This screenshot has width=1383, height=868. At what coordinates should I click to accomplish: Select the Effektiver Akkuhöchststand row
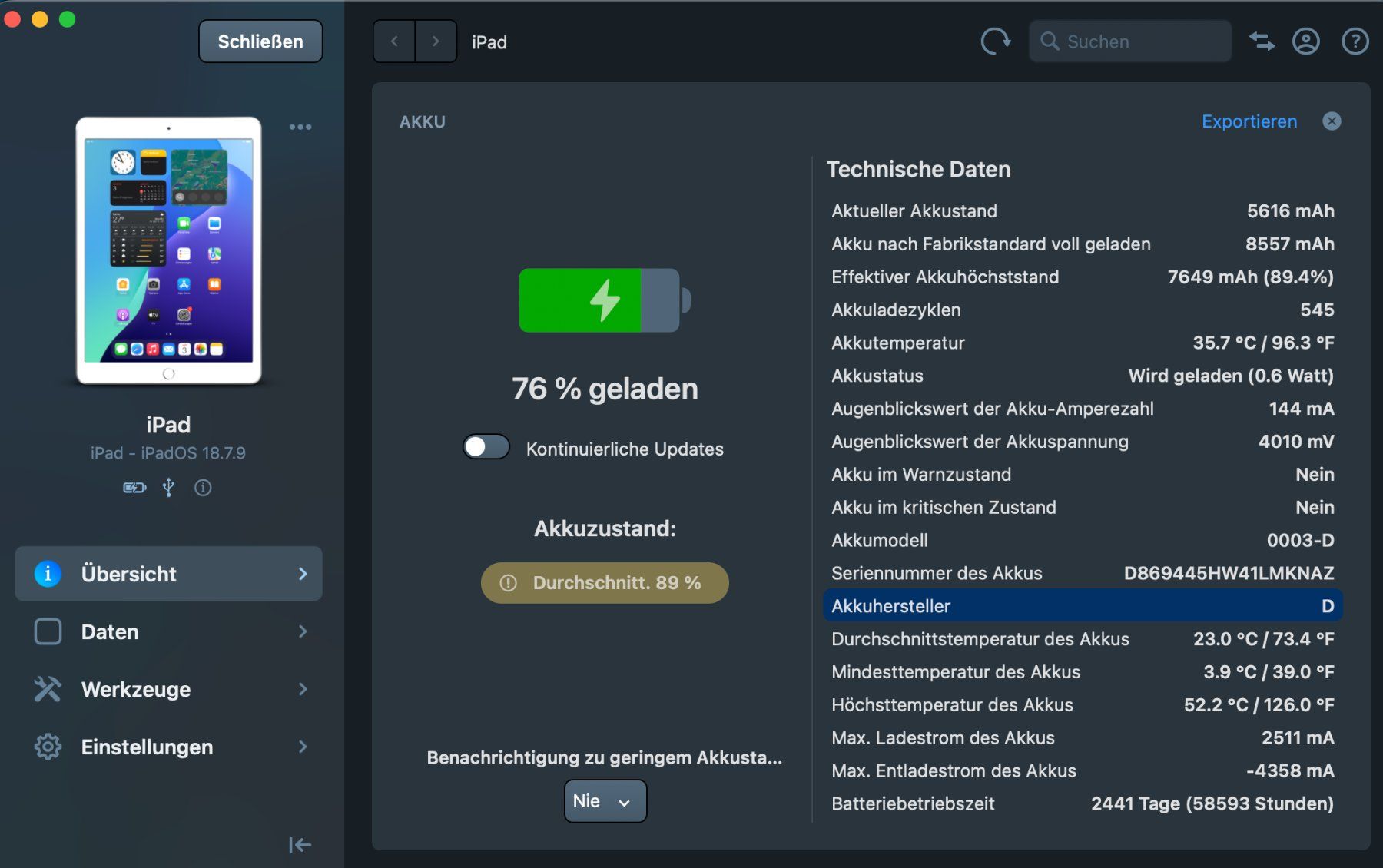(1083, 277)
